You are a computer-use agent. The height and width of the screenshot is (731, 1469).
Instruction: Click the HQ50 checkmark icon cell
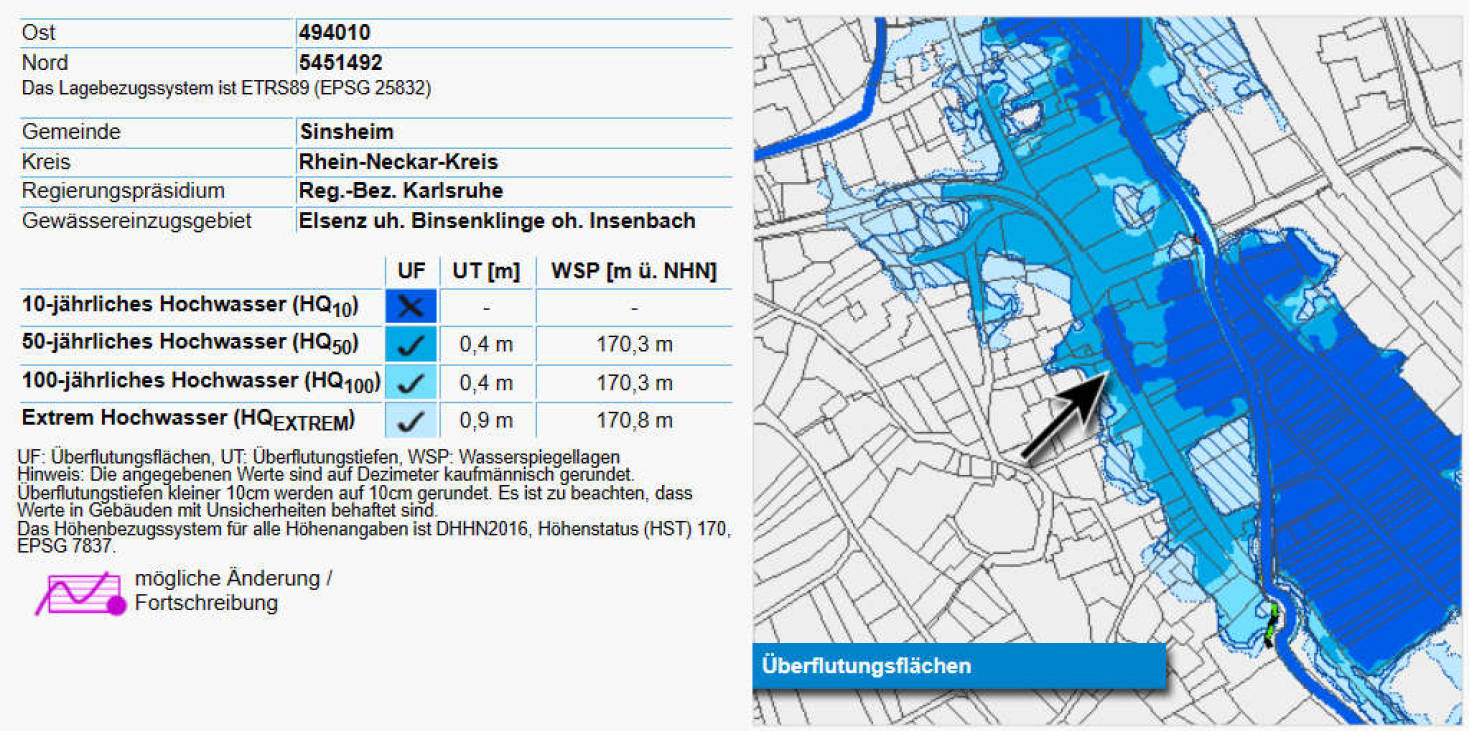coord(411,345)
